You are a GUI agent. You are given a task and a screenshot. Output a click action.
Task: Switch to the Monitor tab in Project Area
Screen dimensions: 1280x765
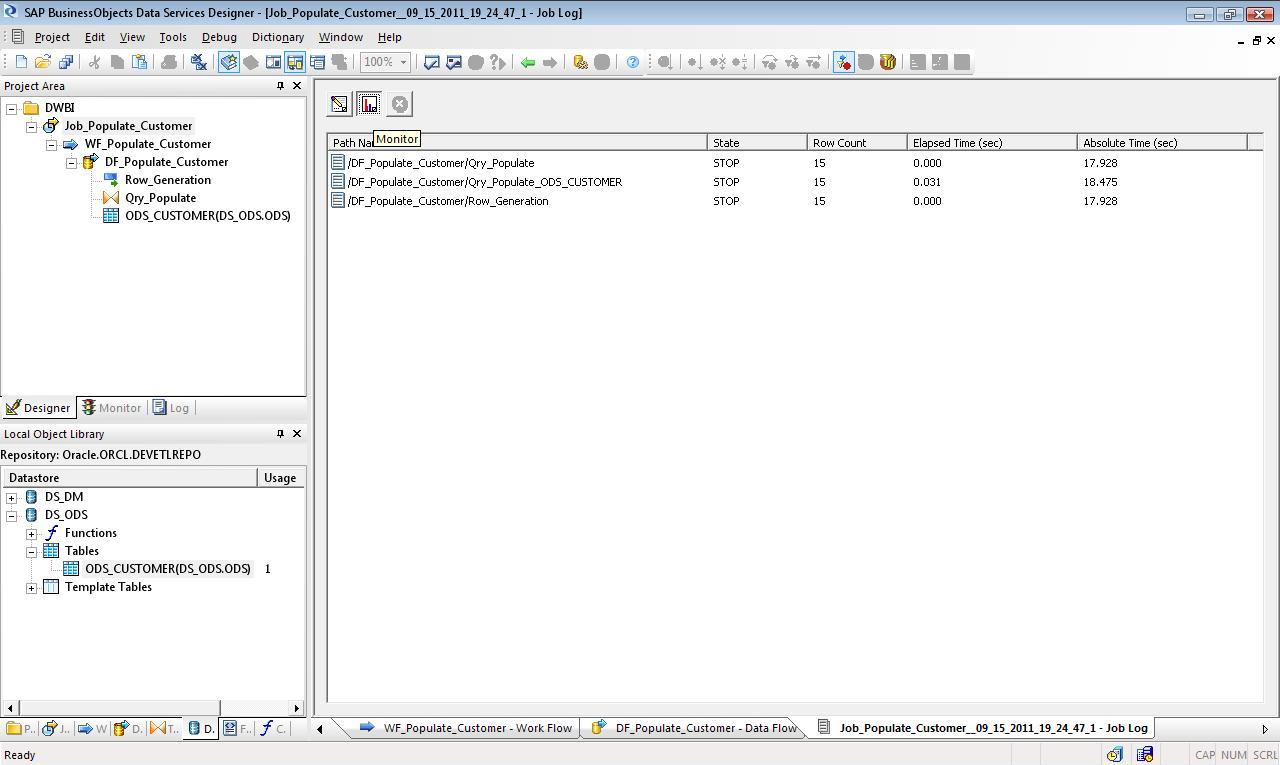112,408
